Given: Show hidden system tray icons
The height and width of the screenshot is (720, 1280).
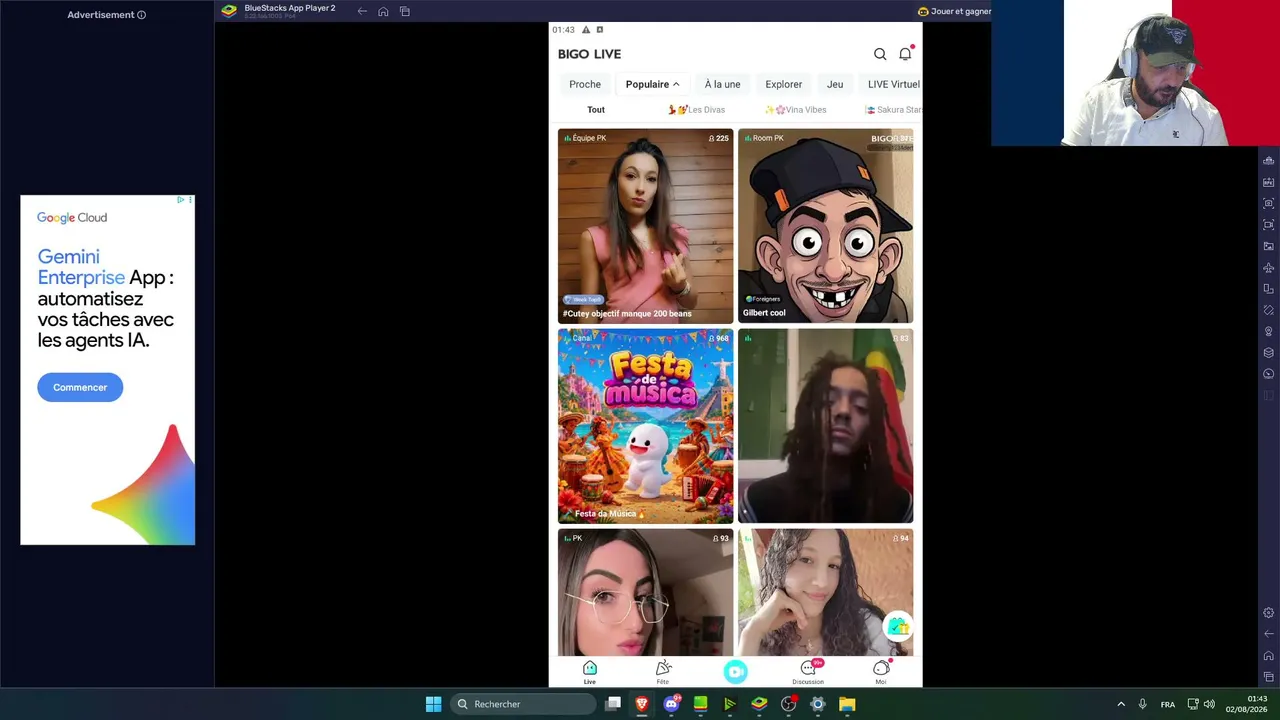Looking at the screenshot, I should point(1121,704).
